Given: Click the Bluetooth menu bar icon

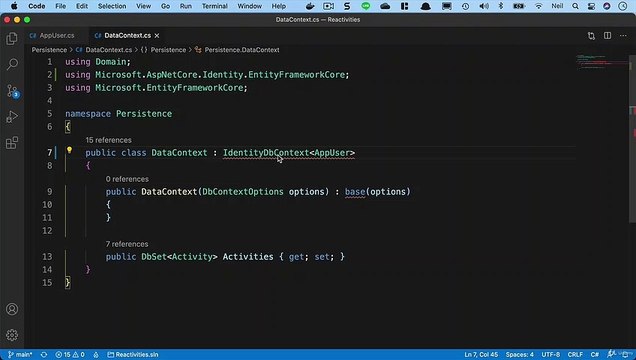Looking at the screenshot, I should [501, 6].
